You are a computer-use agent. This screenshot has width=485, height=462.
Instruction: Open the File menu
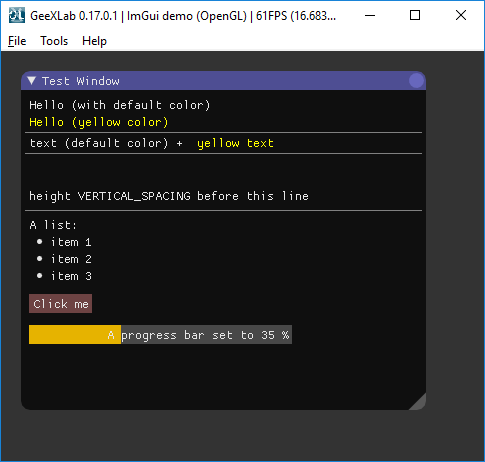coord(17,41)
